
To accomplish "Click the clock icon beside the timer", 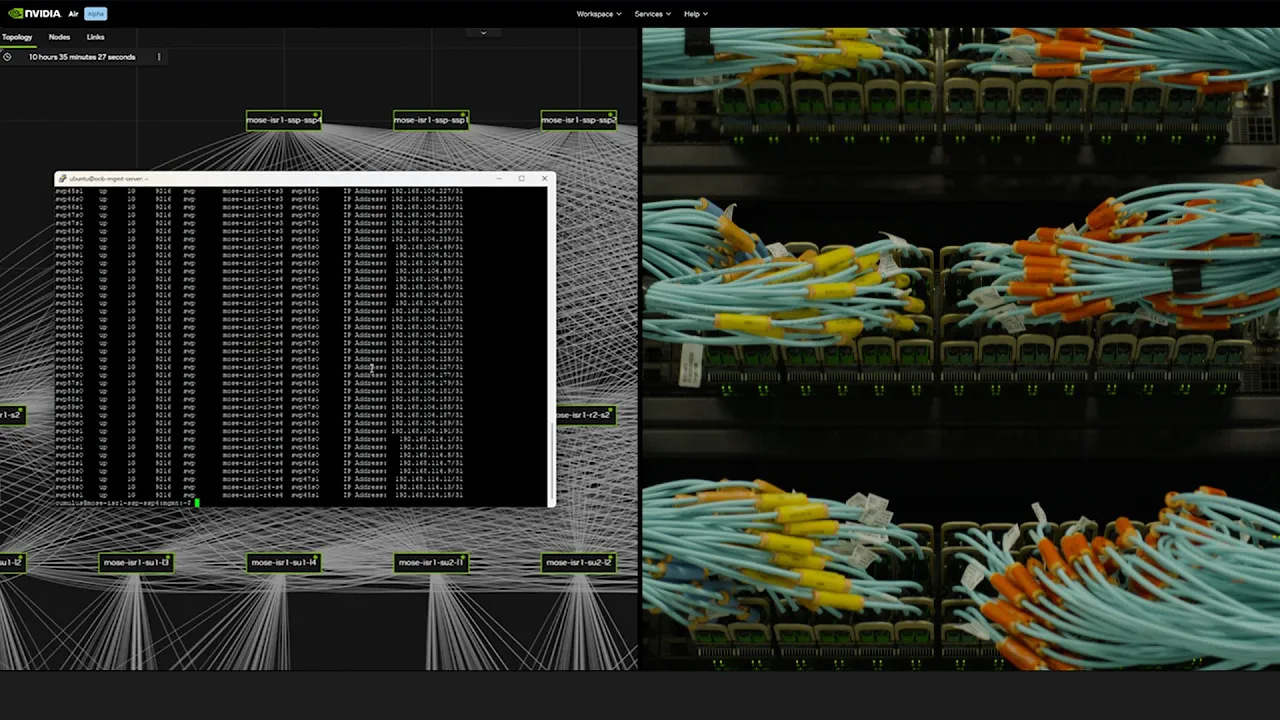I will (7, 57).
